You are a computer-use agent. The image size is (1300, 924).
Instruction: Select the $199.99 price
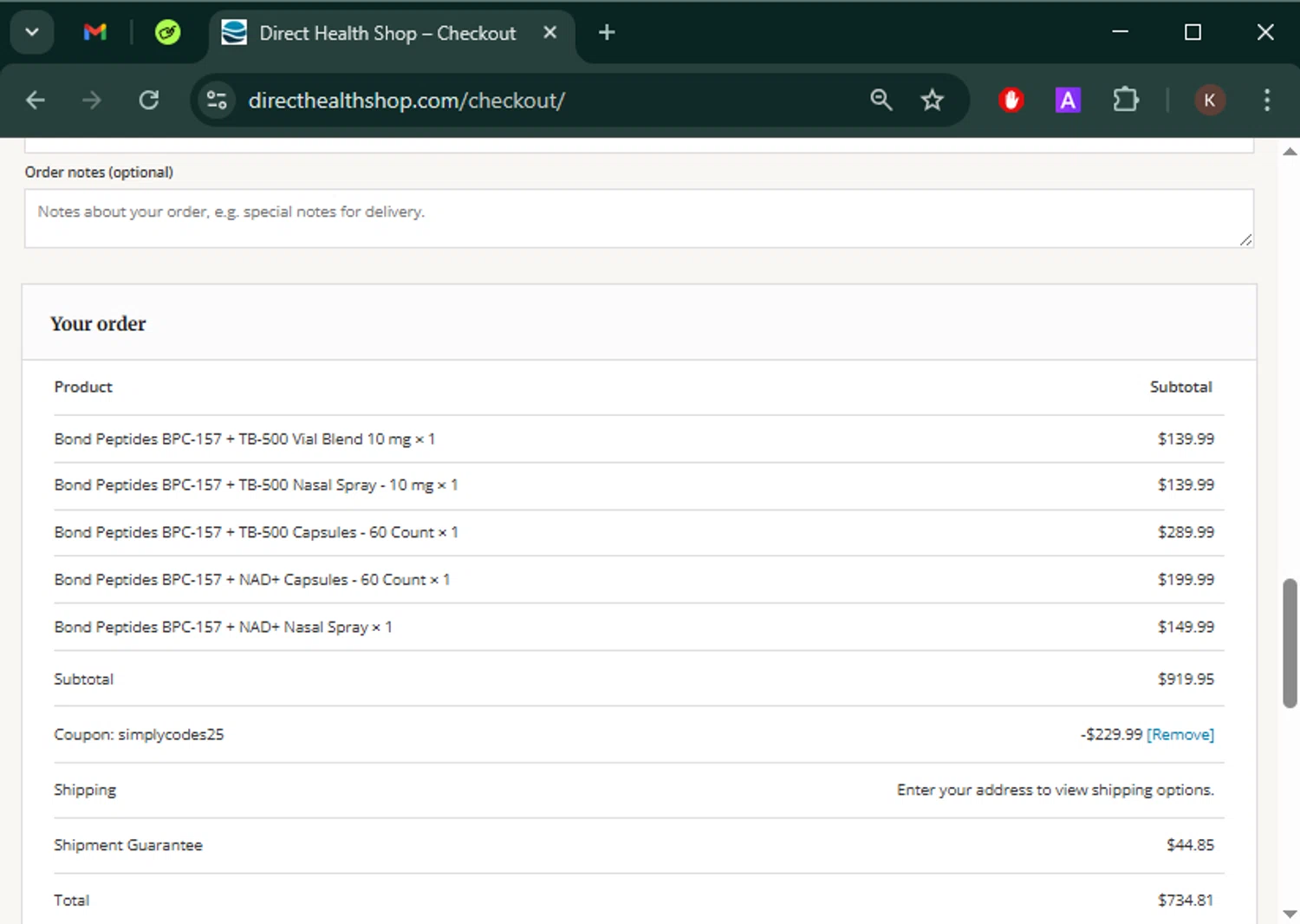tap(1186, 579)
